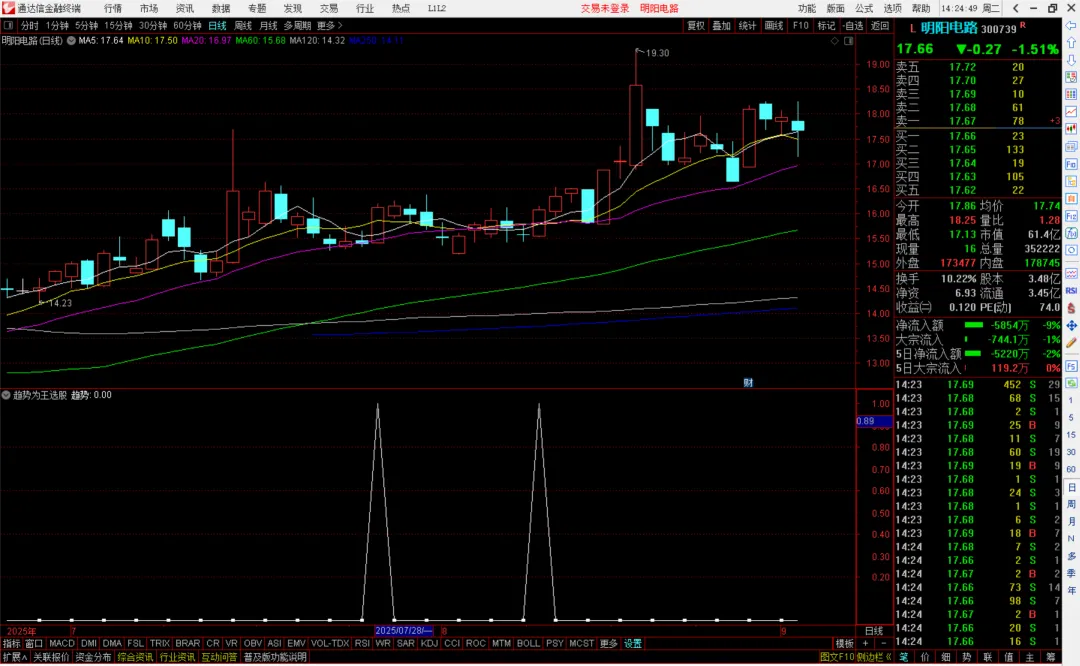Click the Tongdaxin app logo icon

click(x=8, y=8)
